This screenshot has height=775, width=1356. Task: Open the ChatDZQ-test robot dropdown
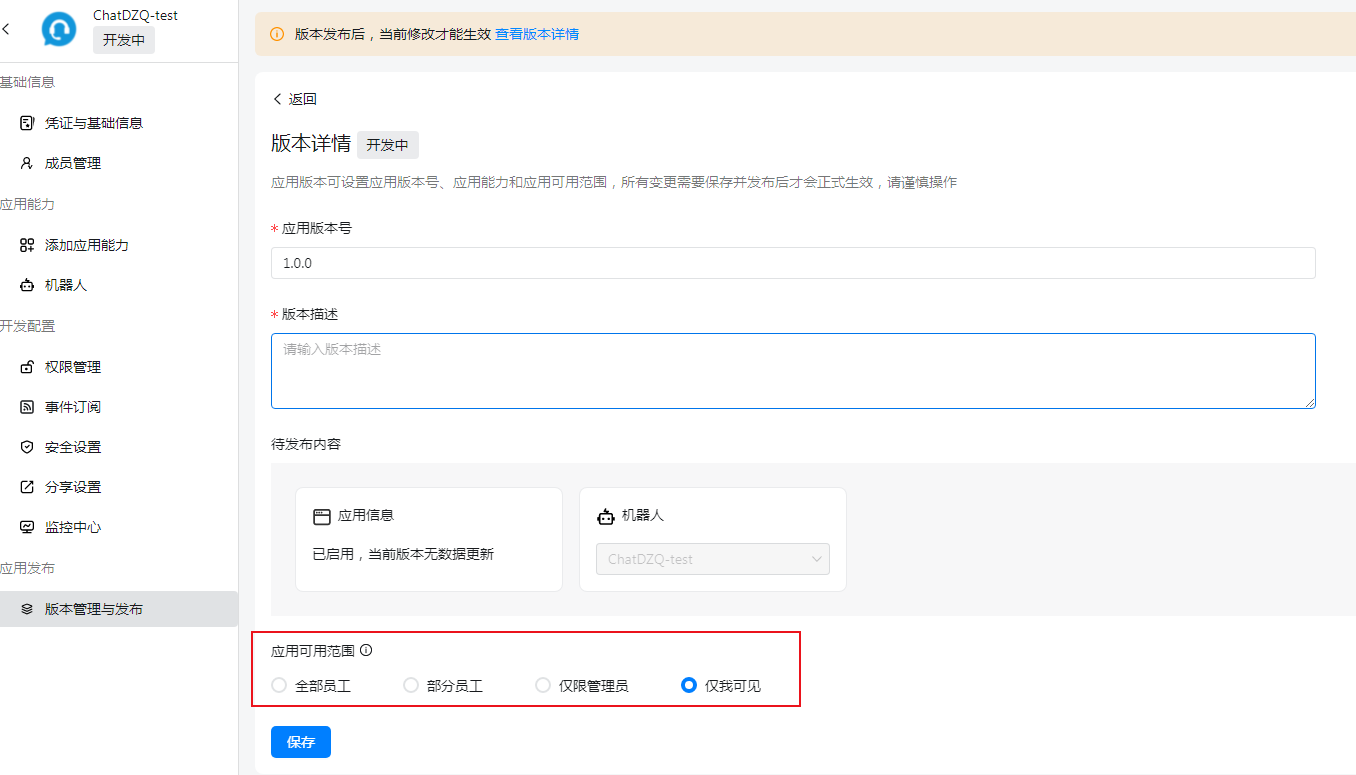coord(713,559)
